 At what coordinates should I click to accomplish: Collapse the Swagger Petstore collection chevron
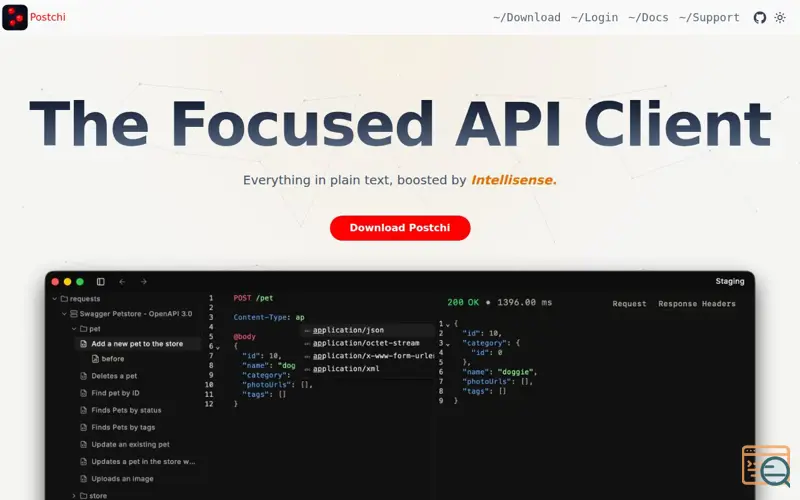click(64, 314)
